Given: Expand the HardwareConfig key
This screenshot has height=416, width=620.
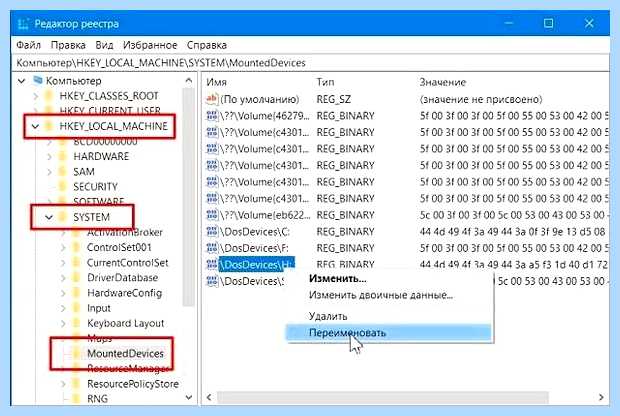Looking at the screenshot, I should point(63,293).
